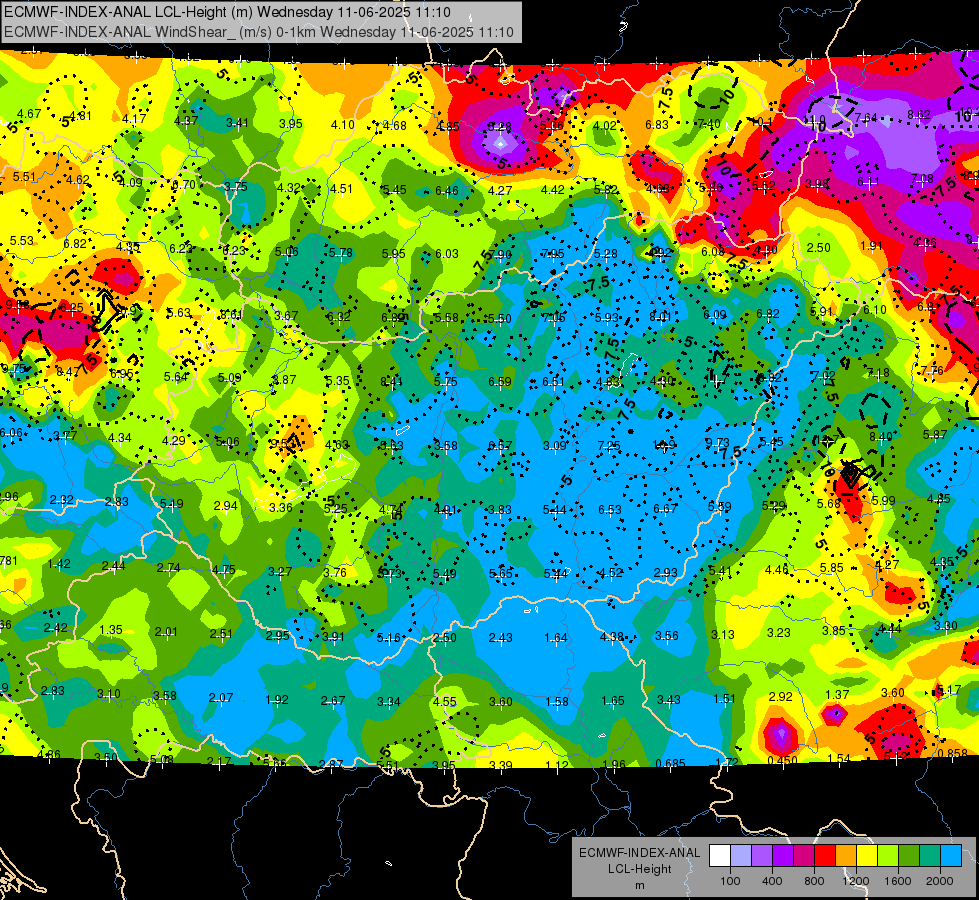
Task: Click the reading 8.40 on the map
Action: (880, 437)
